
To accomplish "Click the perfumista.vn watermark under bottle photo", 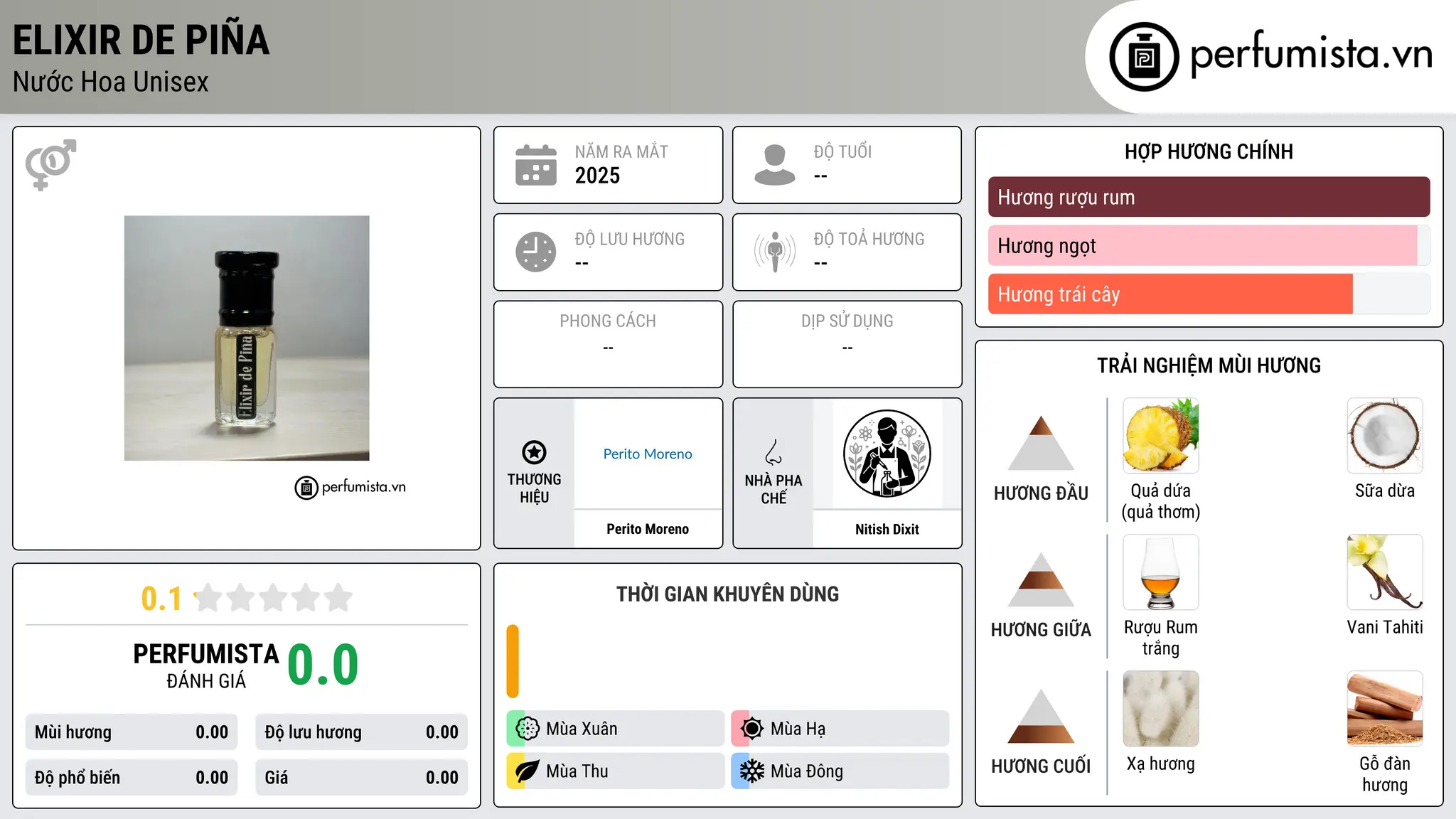I will coord(350,488).
